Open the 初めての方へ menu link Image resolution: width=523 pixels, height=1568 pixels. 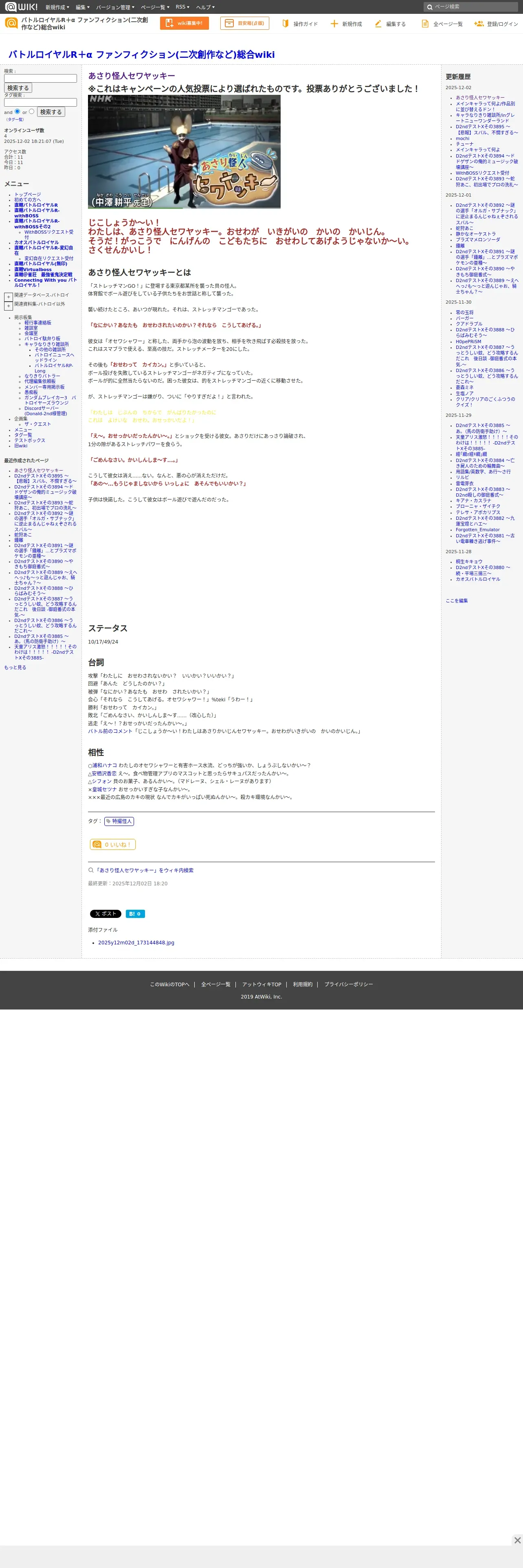point(27,199)
